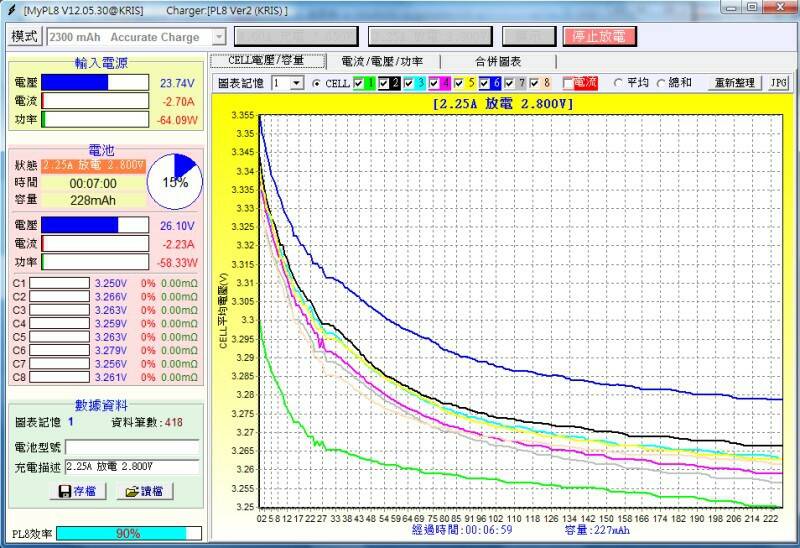Enable the red 電流 current checkbox
Image resolution: width=800 pixels, height=548 pixels.
[x=568, y=83]
